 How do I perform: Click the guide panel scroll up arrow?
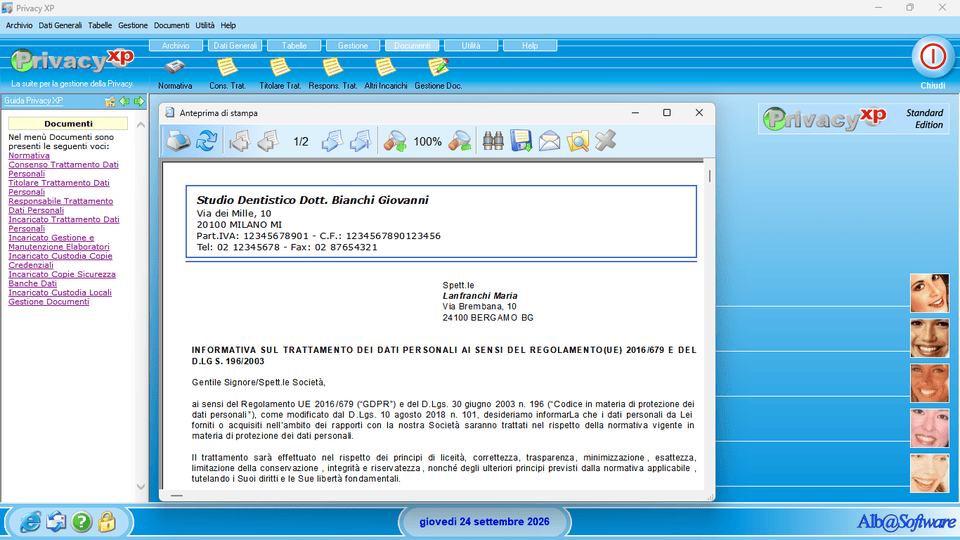[x=141, y=125]
